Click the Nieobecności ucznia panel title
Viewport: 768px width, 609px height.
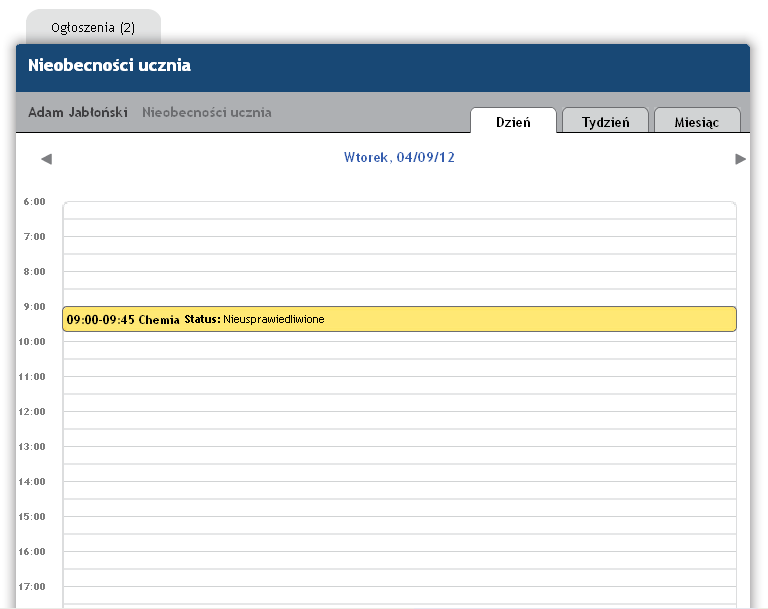click(109, 65)
